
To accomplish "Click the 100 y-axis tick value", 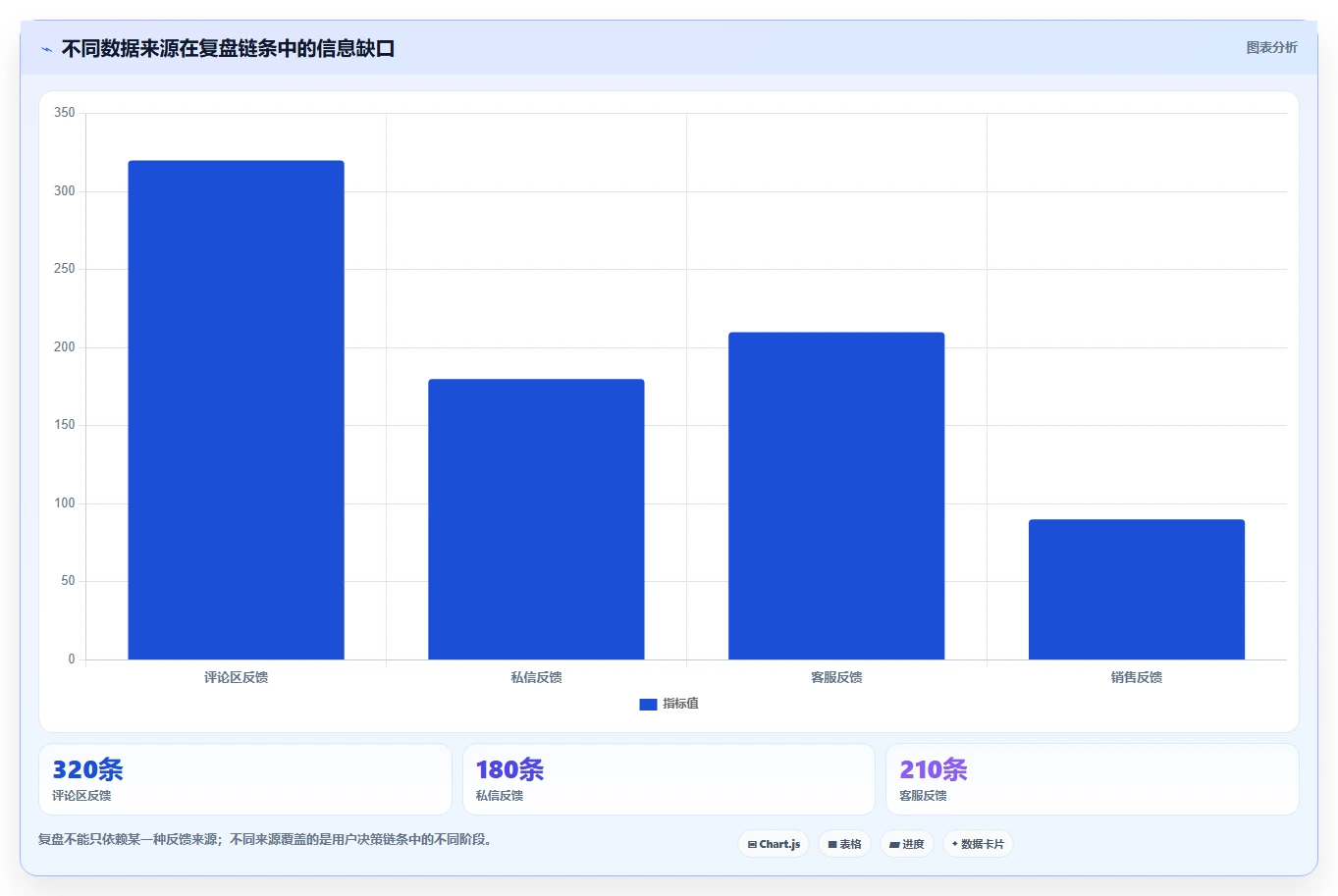I will coord(65,503).
